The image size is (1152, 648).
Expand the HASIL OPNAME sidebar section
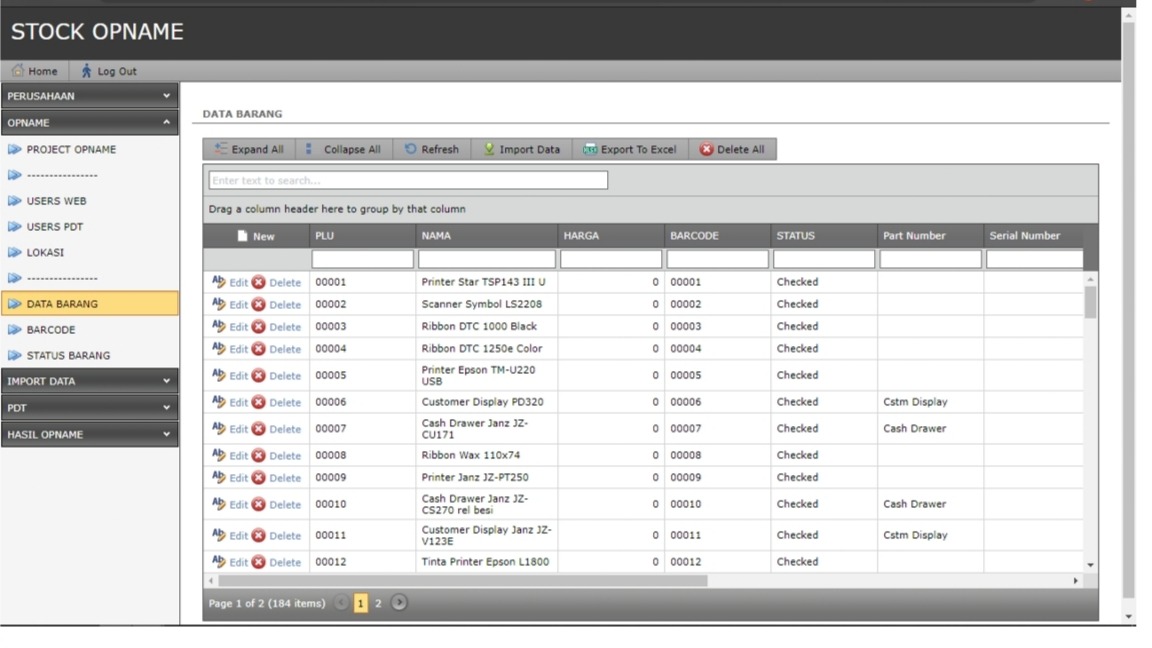click(89, 434)
